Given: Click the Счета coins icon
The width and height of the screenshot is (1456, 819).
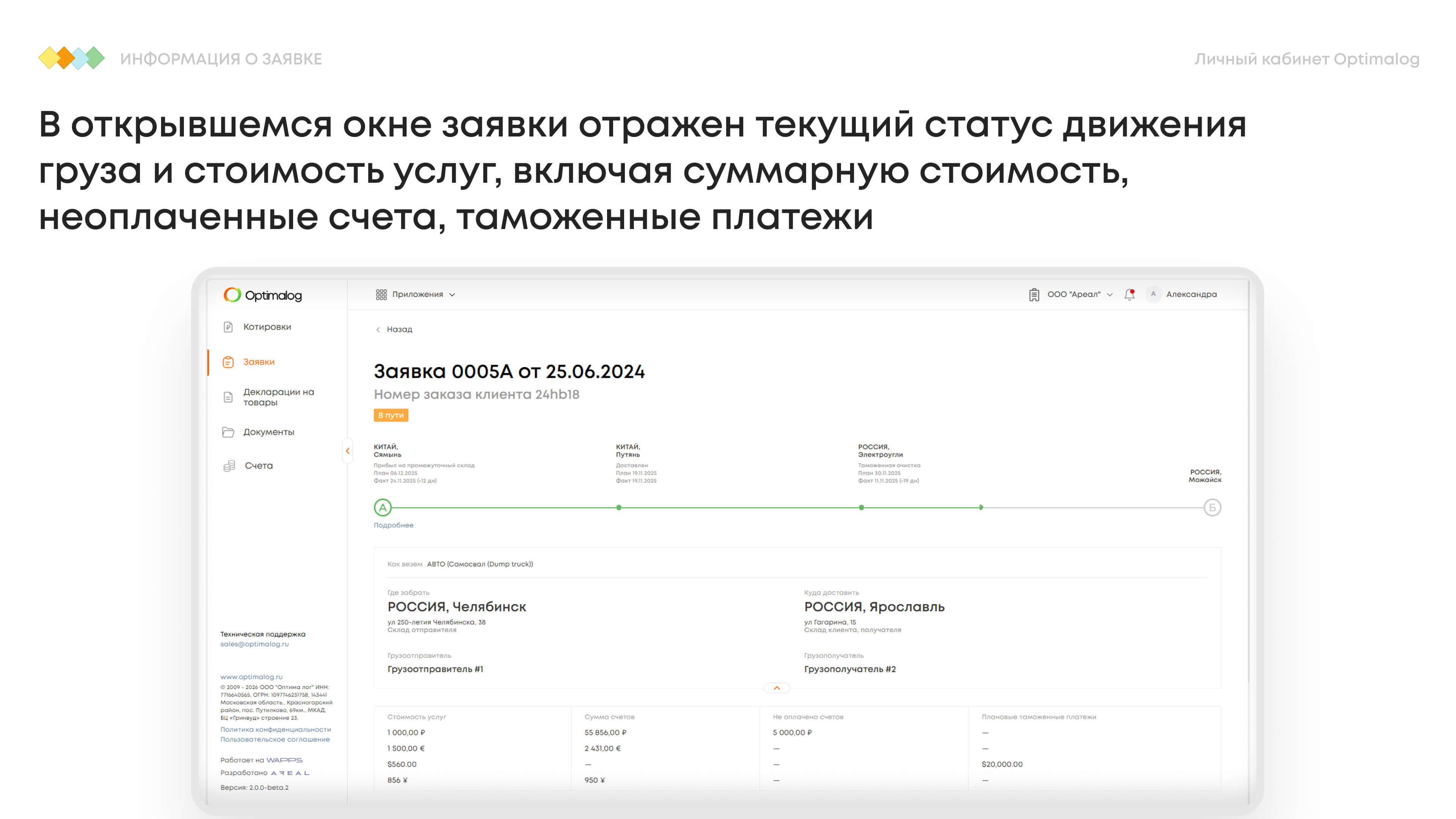Looking at the screenshot, I should click(229, 466).
